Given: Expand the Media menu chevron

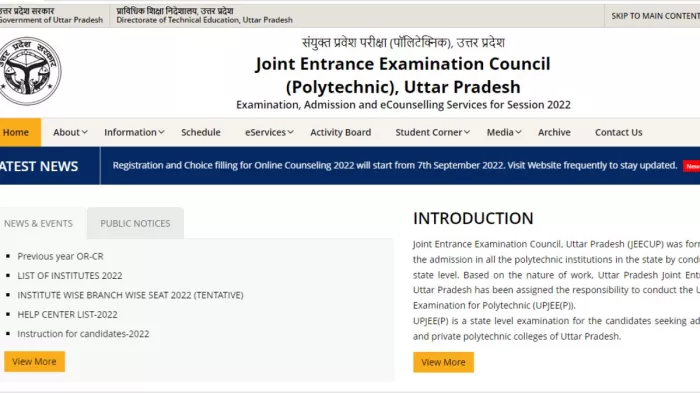Looking at the screenshot, I should [518, 133].
